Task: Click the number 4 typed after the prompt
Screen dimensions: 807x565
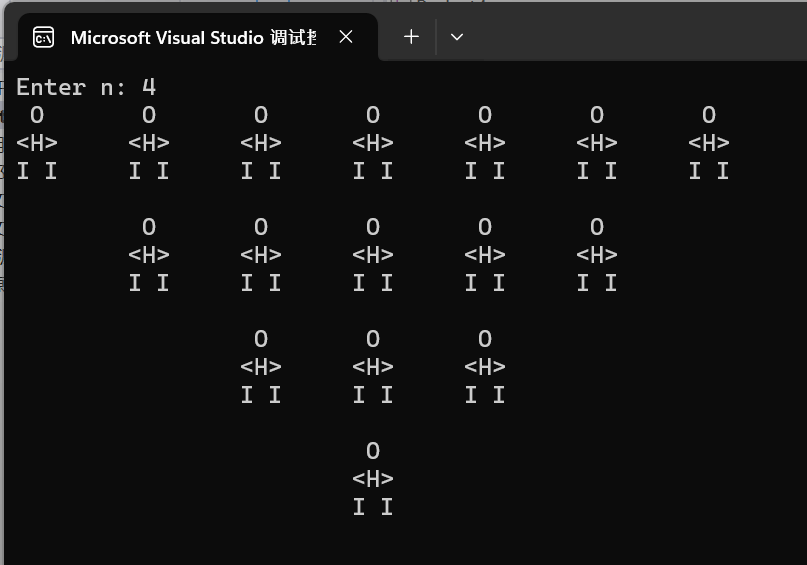Action: point(149,87)
